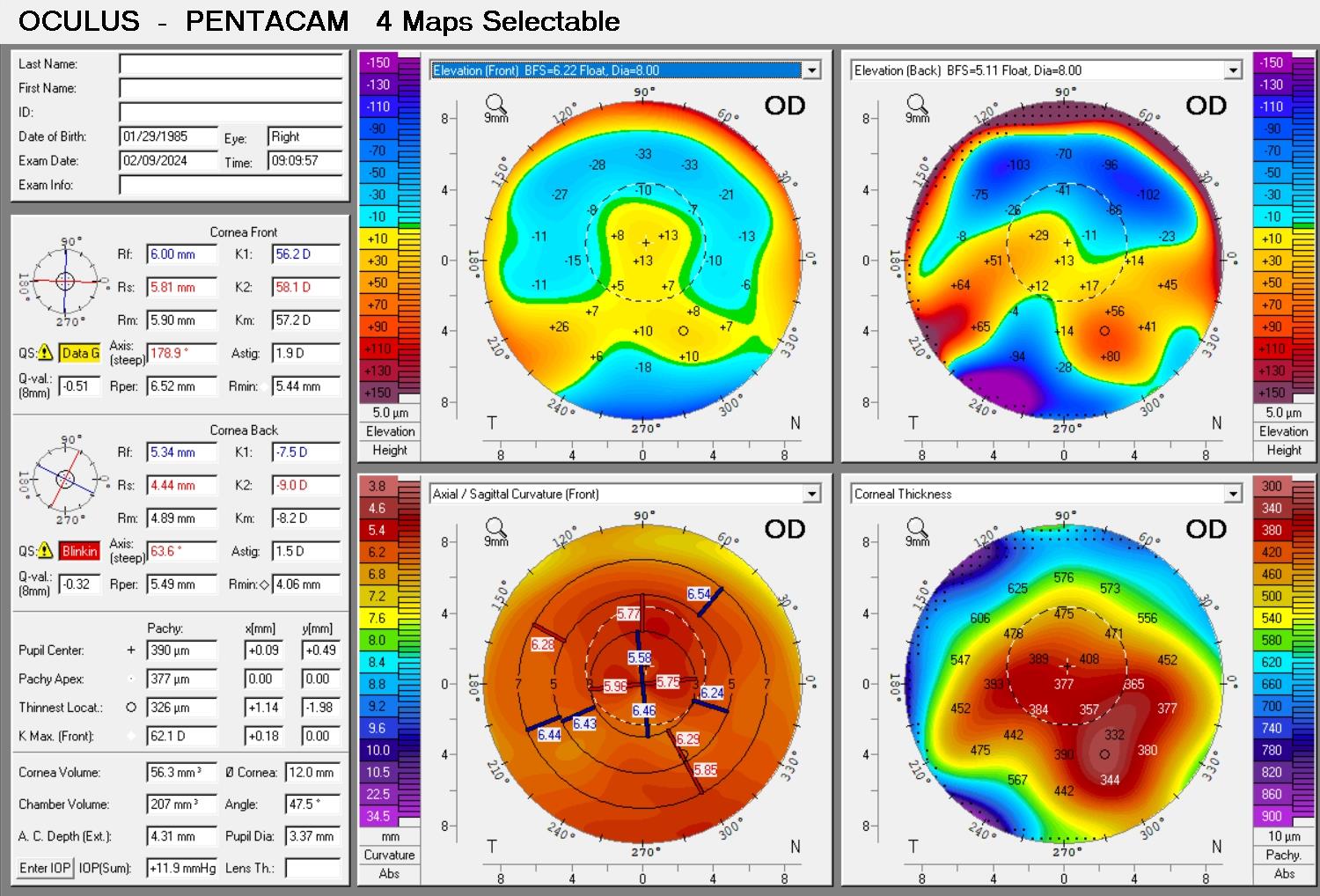Click the Cornea Back K2 value -9.0 D
1320x896 pixels.
pos(306,485)
